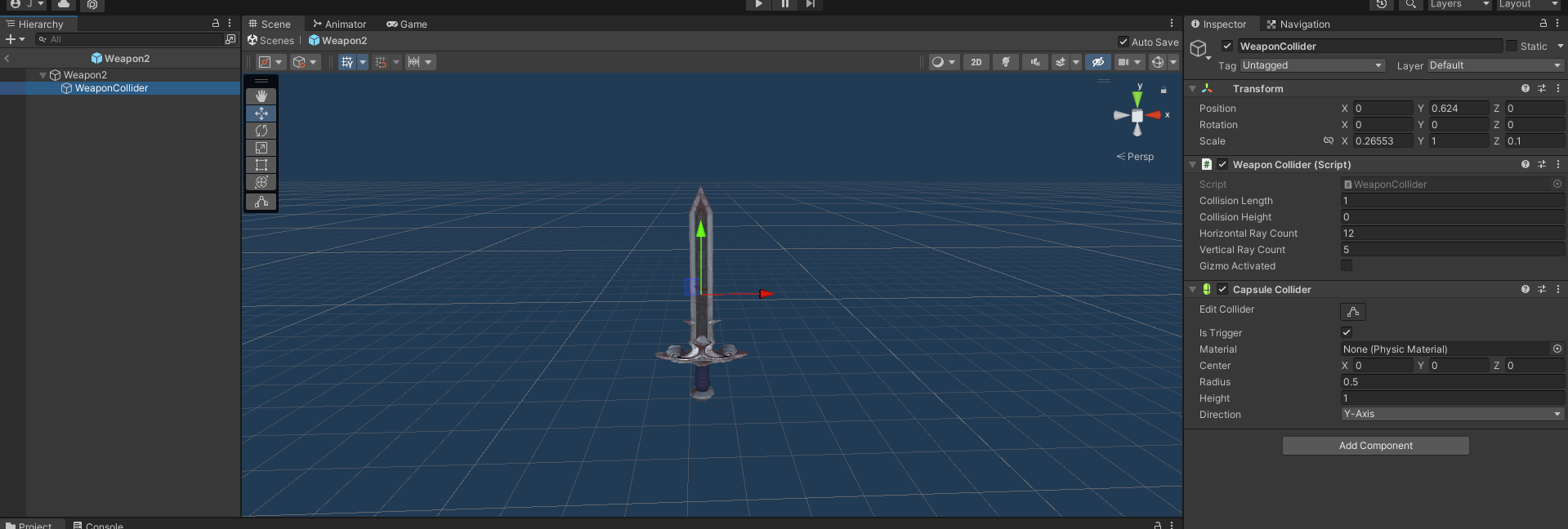Toggle scene lighting button
This screenshot has width=1568, height=529.
tap(1006, 62)
